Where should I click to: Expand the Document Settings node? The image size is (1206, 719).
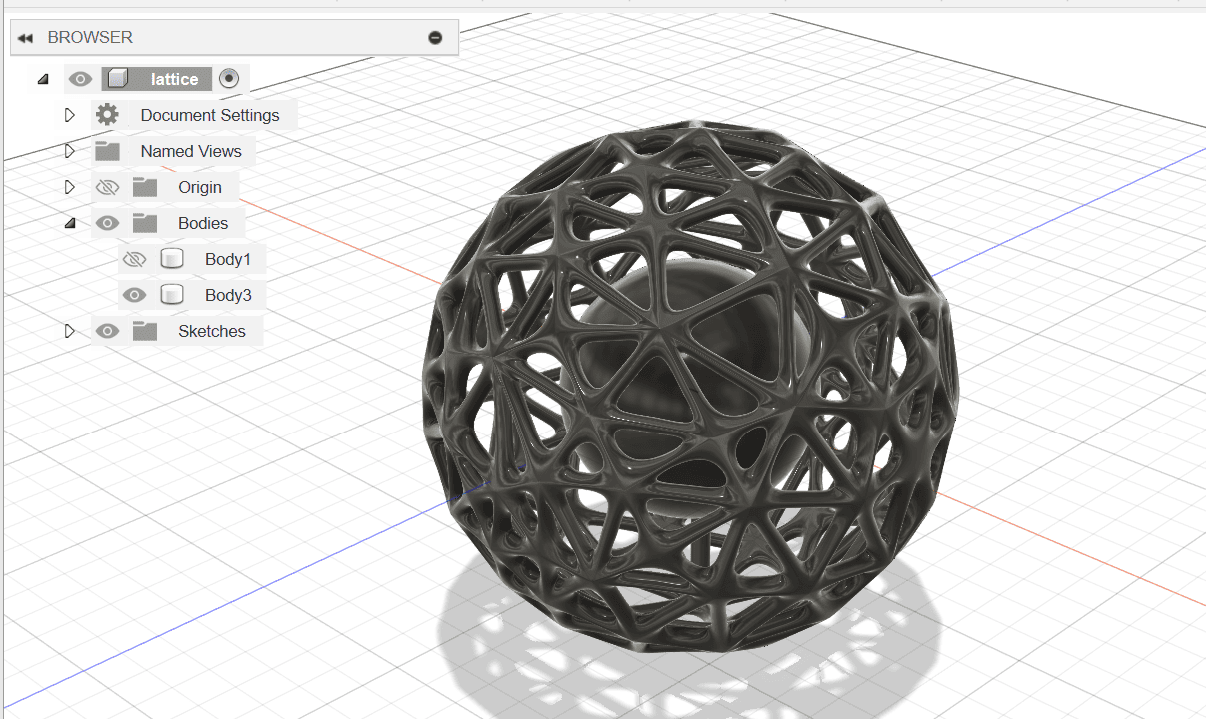point(70,115)
